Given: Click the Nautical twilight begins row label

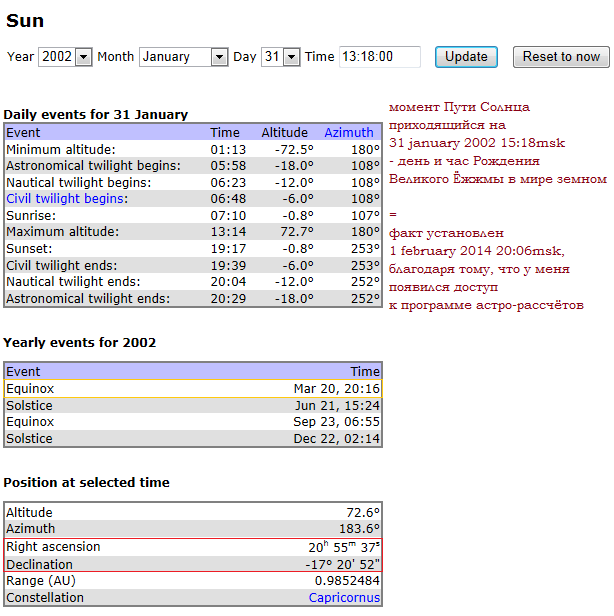Looking at the screenshot, I should tap(79, 183).
